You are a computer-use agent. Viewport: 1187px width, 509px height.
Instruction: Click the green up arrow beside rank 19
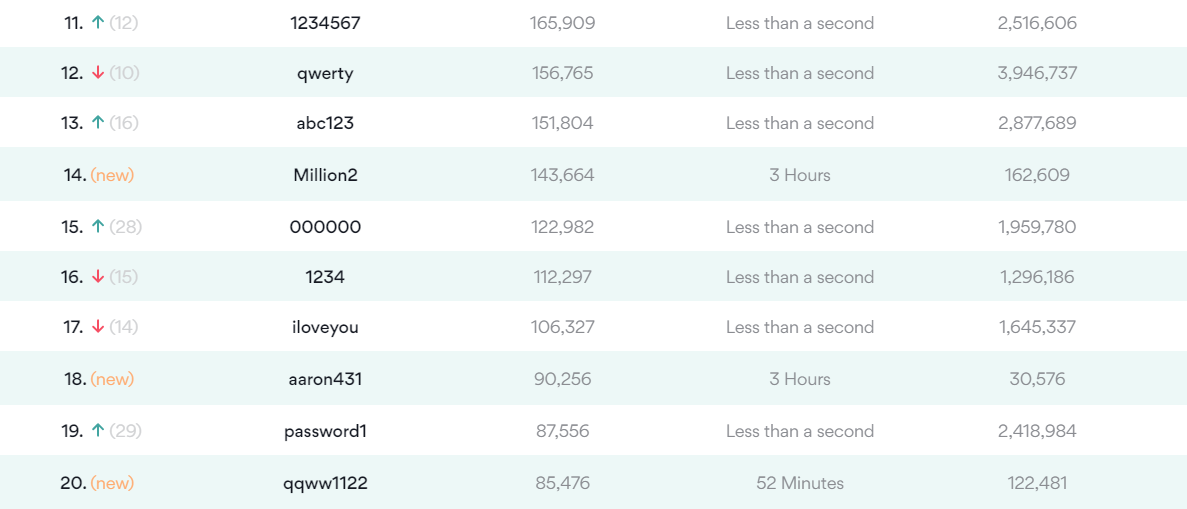97,431
